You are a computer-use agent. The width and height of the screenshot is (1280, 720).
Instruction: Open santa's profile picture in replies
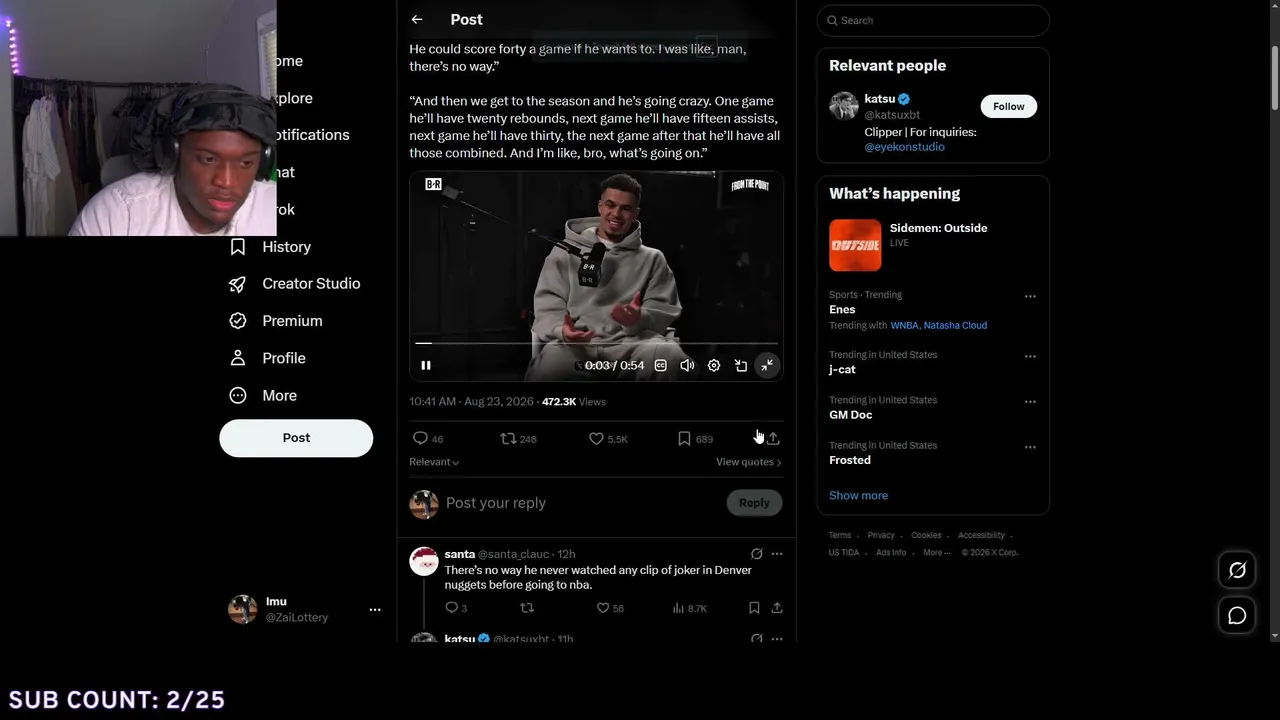point(424,561)
